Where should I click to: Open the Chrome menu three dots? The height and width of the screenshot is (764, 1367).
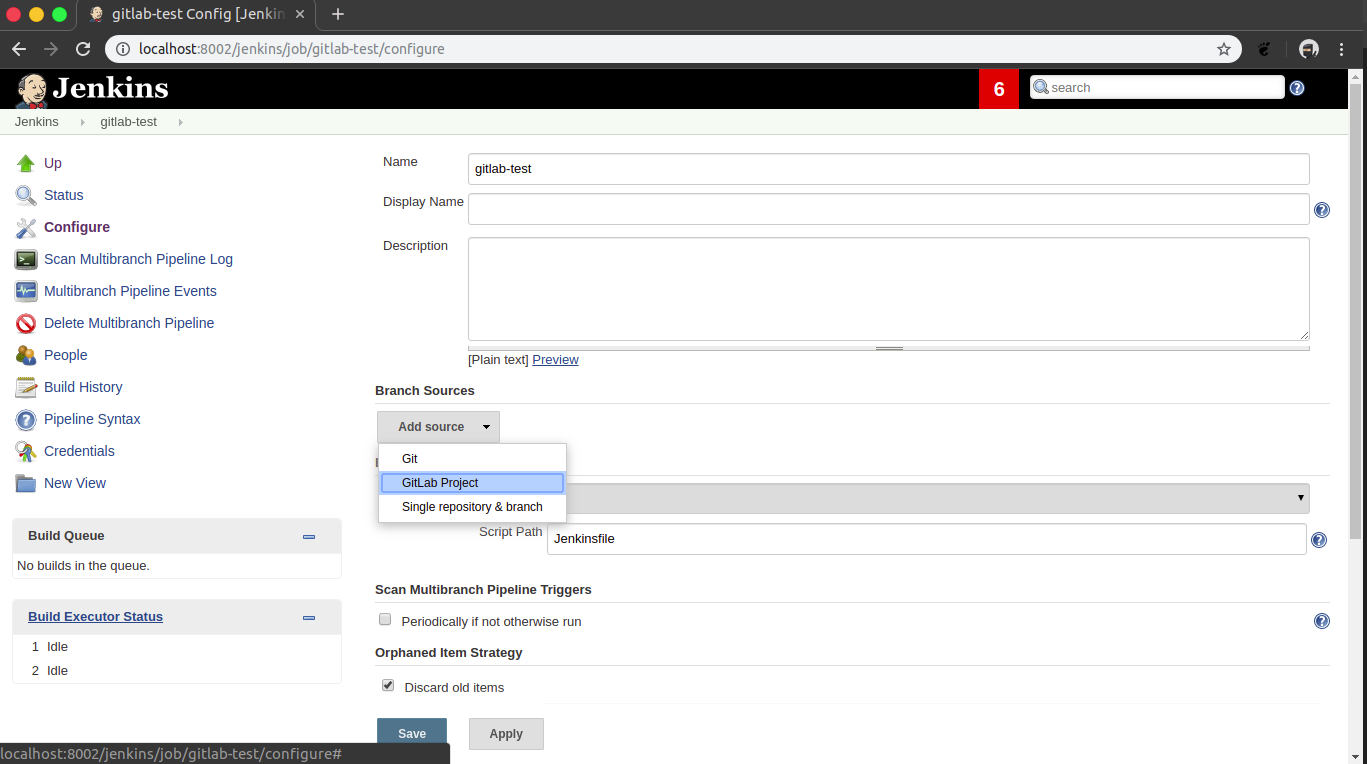[x=1342, y=48]
